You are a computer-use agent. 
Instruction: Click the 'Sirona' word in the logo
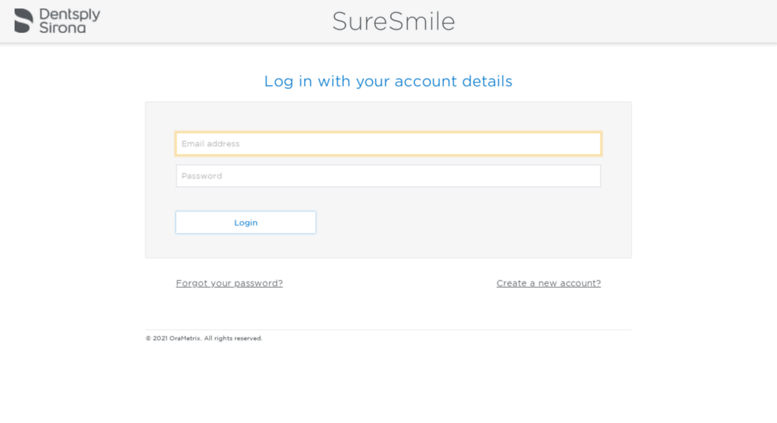pos(62,28)
